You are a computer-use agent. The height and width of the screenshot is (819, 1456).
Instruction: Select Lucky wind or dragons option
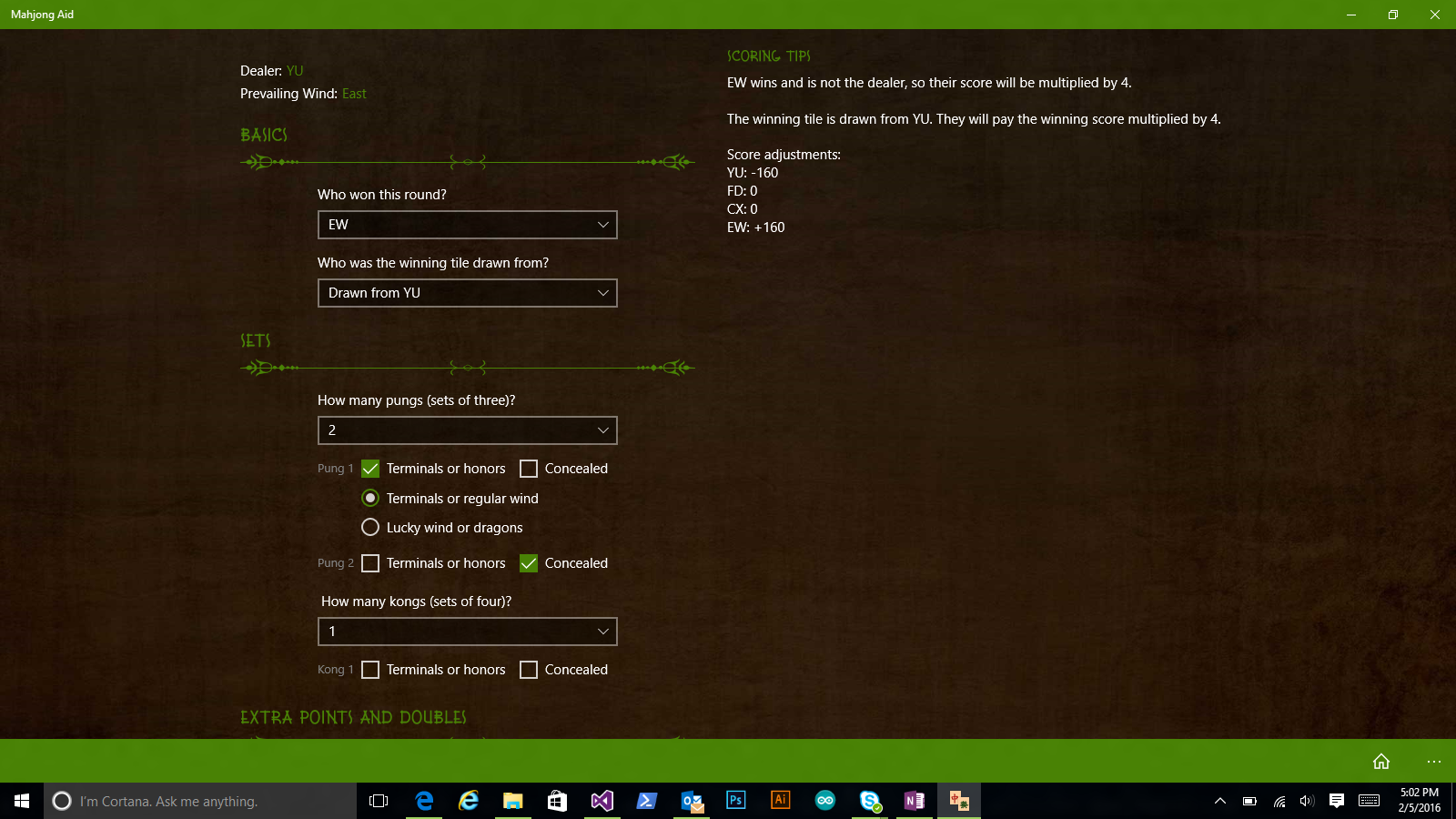[370, 528]
